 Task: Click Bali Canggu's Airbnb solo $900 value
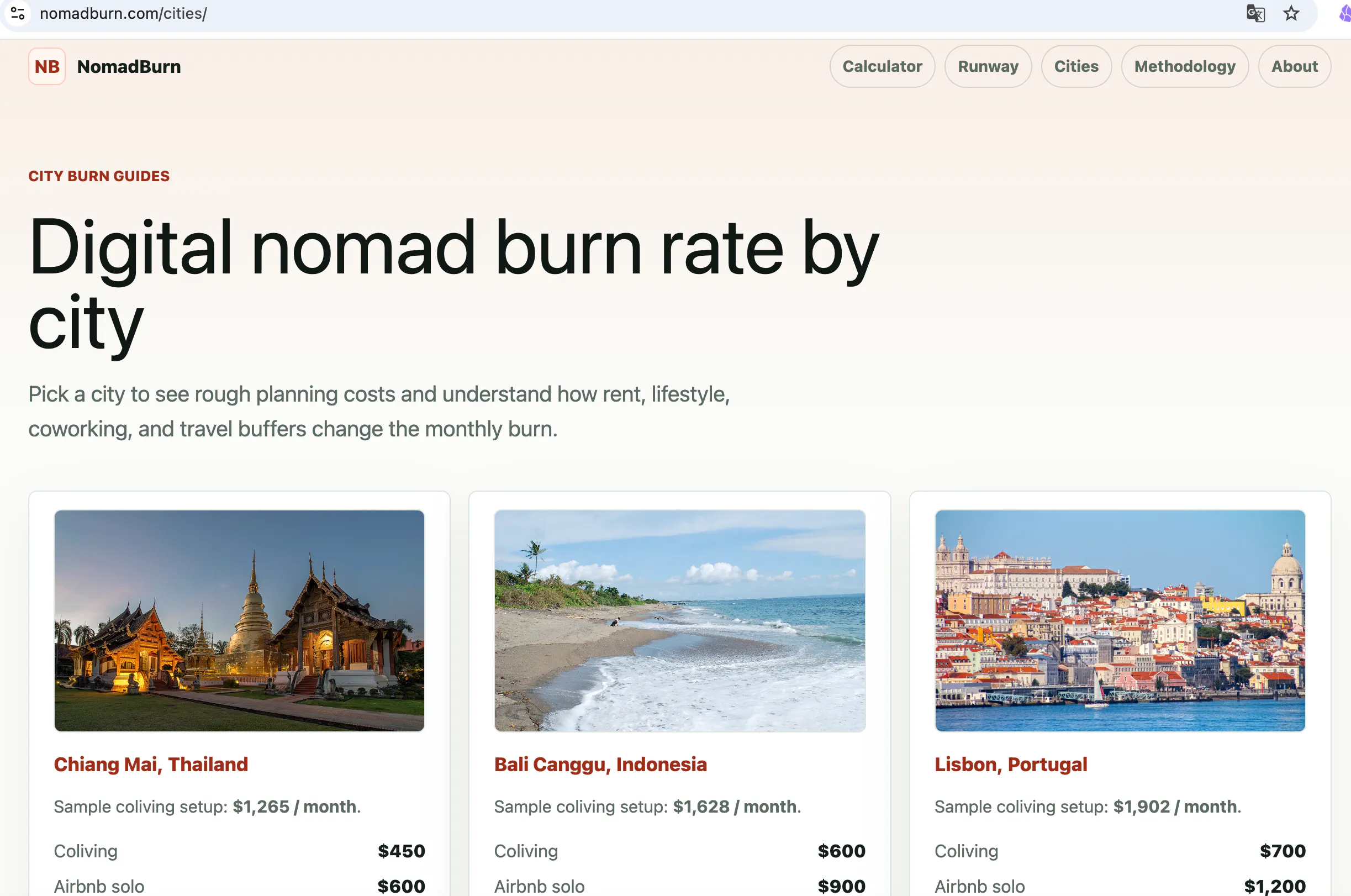point(841,886)
